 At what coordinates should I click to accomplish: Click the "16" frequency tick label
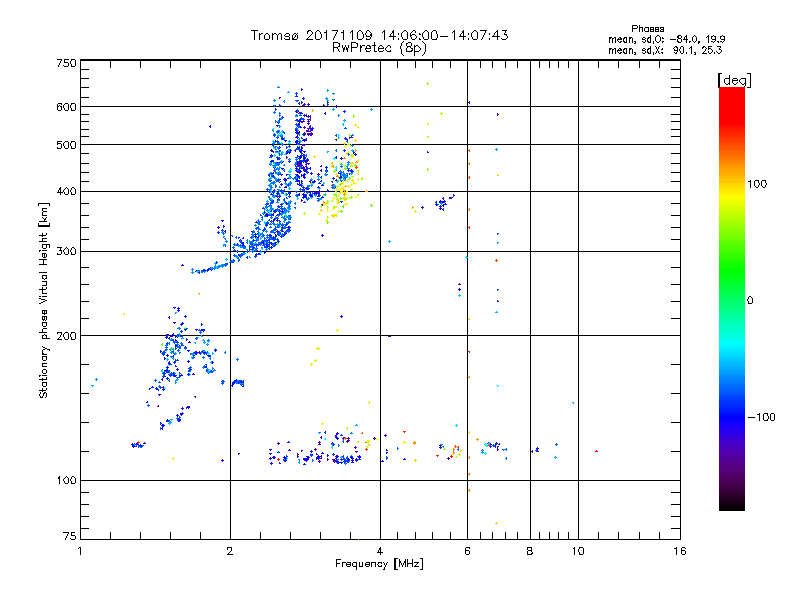680,551
